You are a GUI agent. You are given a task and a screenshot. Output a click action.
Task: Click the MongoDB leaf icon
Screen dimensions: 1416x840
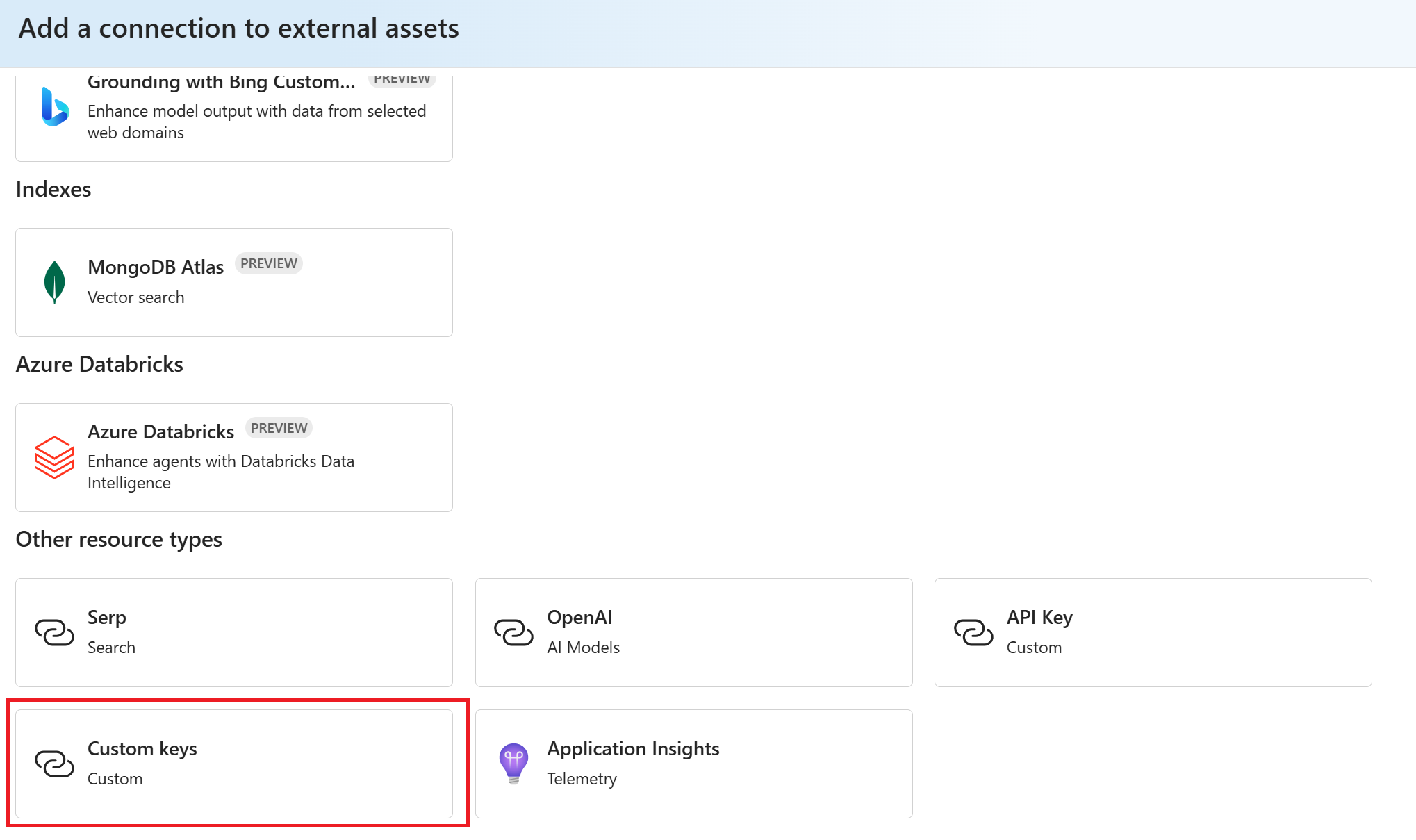pyautogui.click(x=53, y=281)
